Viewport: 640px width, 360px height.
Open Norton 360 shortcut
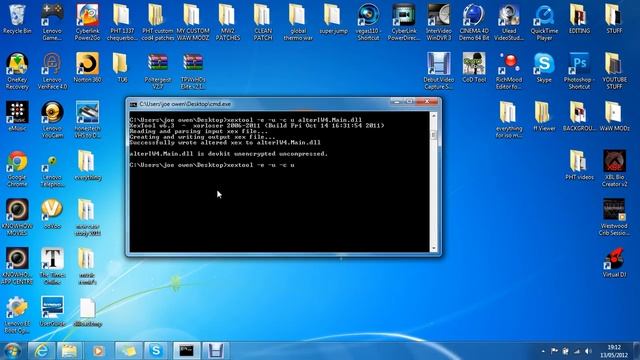87,68
